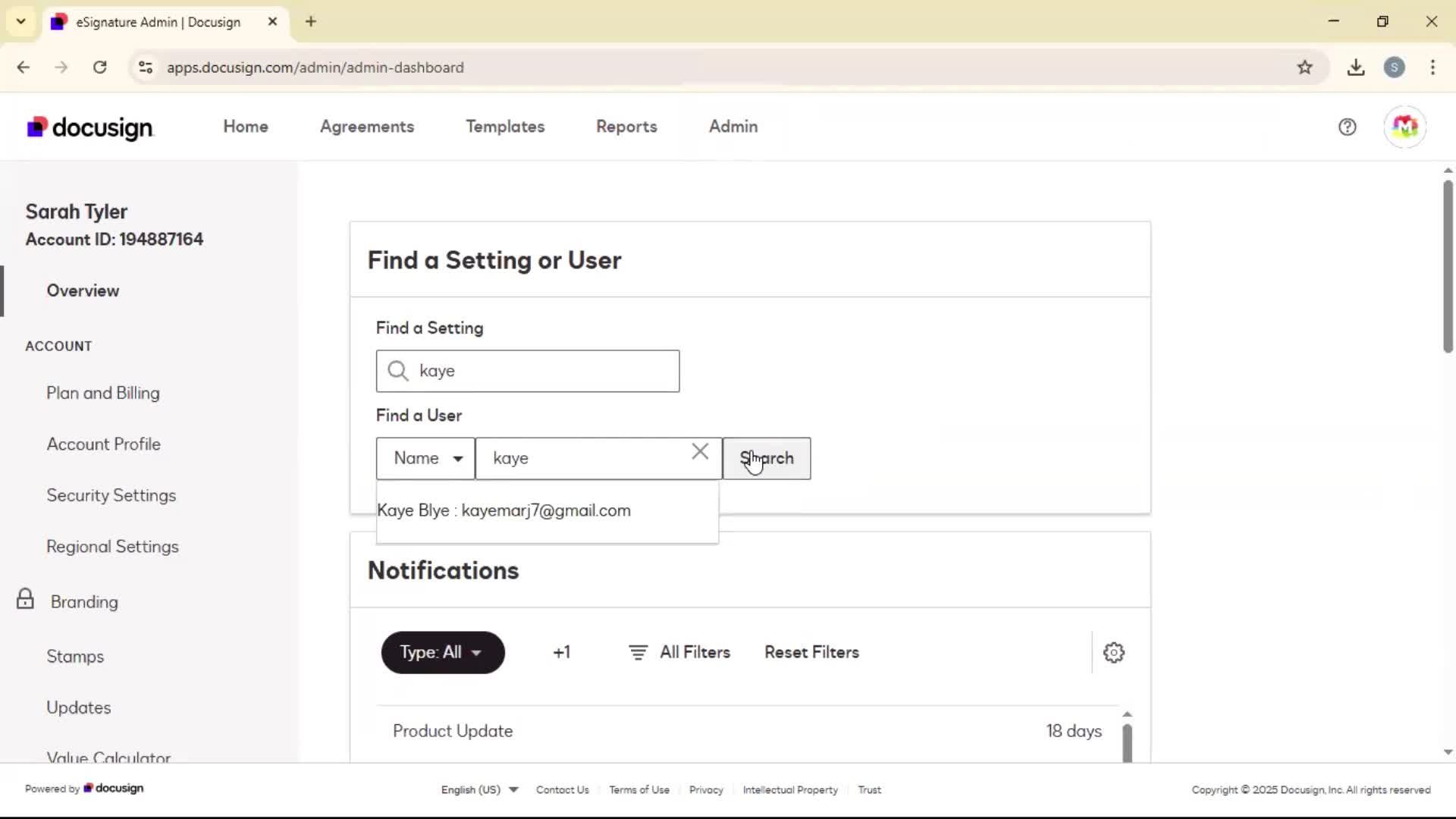
Task: Click the Branding lock icon
Action: (x=25, y=599)
